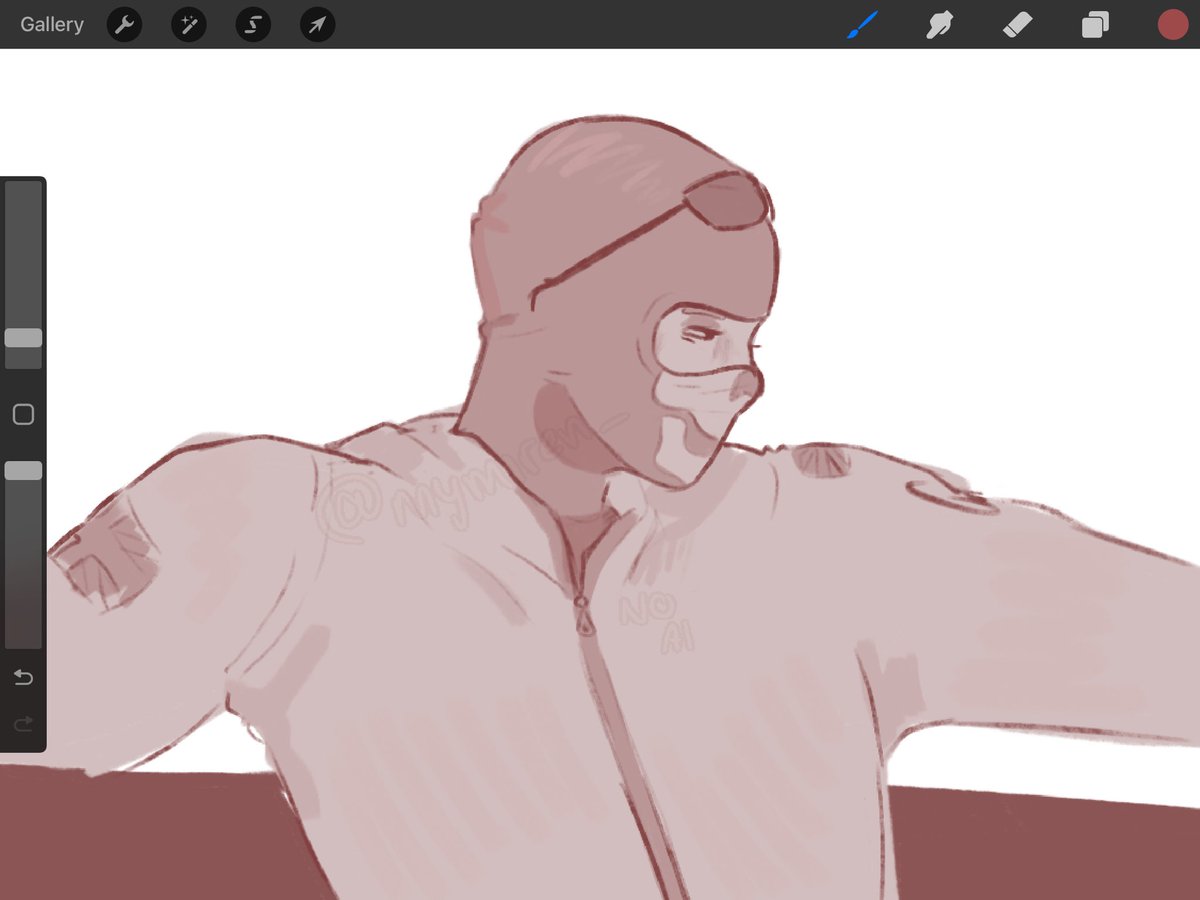Activate the Selection tool
The width and height of the screenshot is (1200, 900).
point(253,25)
